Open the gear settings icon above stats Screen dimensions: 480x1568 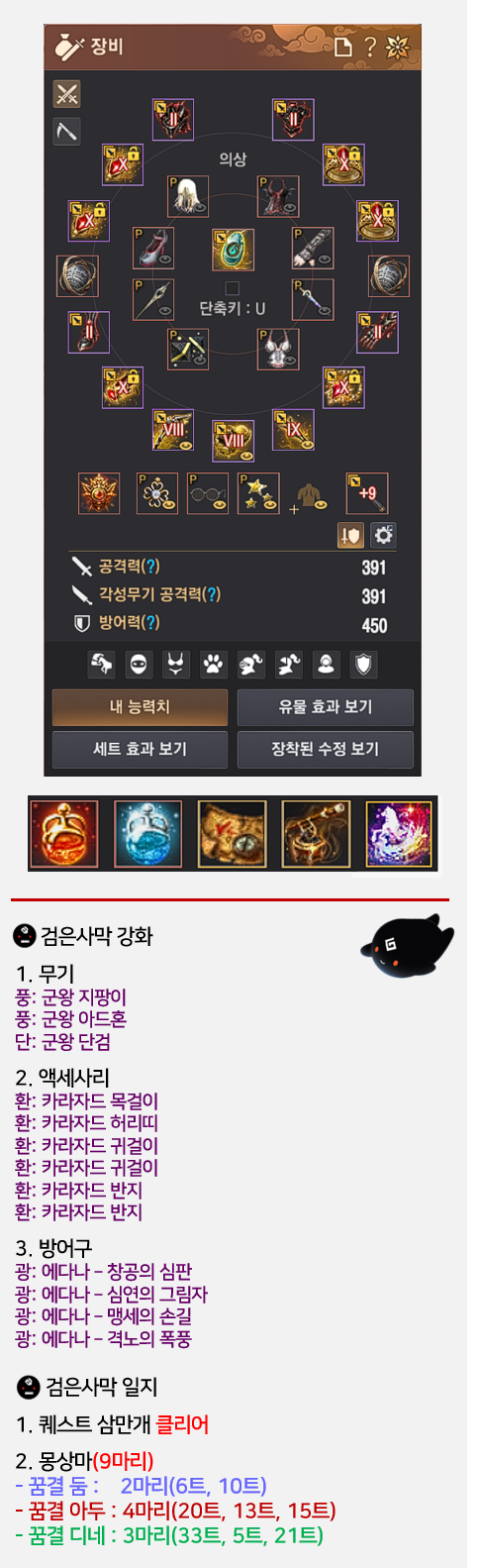pos(383,536)
